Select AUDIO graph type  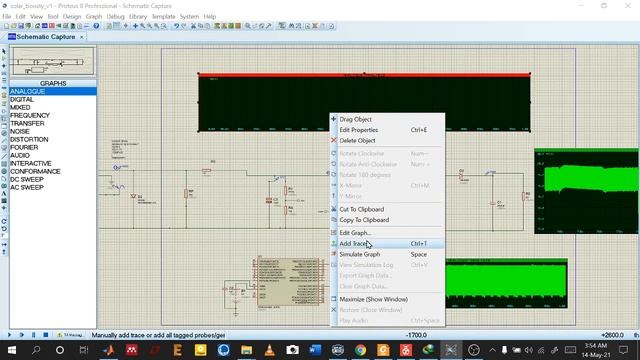pos(53,156)
